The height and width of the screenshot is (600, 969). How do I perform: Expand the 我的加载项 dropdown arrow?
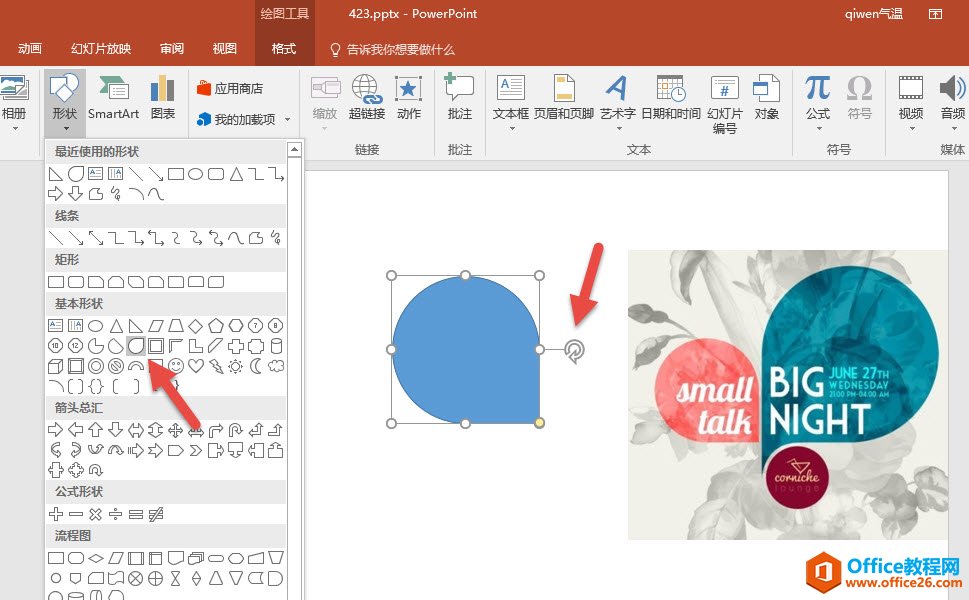(288, 120)
